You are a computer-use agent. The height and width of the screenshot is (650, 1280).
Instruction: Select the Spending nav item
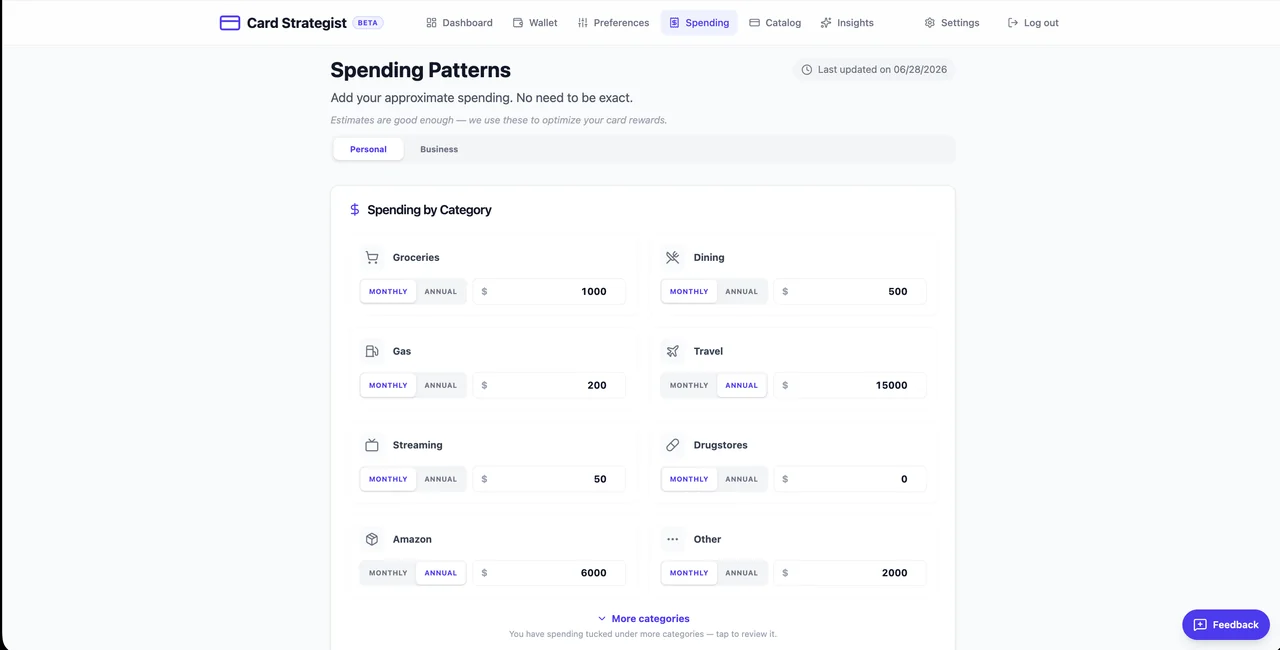(x=699, y=22)
